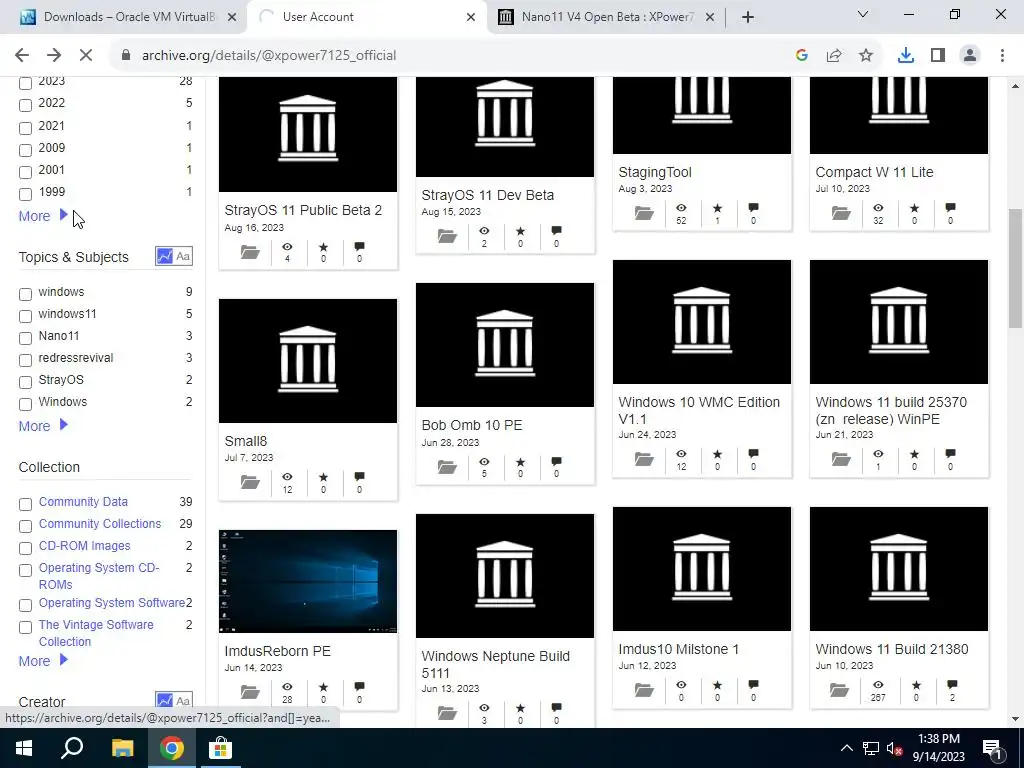Open Chrome three-dot menu
This screenshot has height=768, width=1024.
coord(1002,56)
